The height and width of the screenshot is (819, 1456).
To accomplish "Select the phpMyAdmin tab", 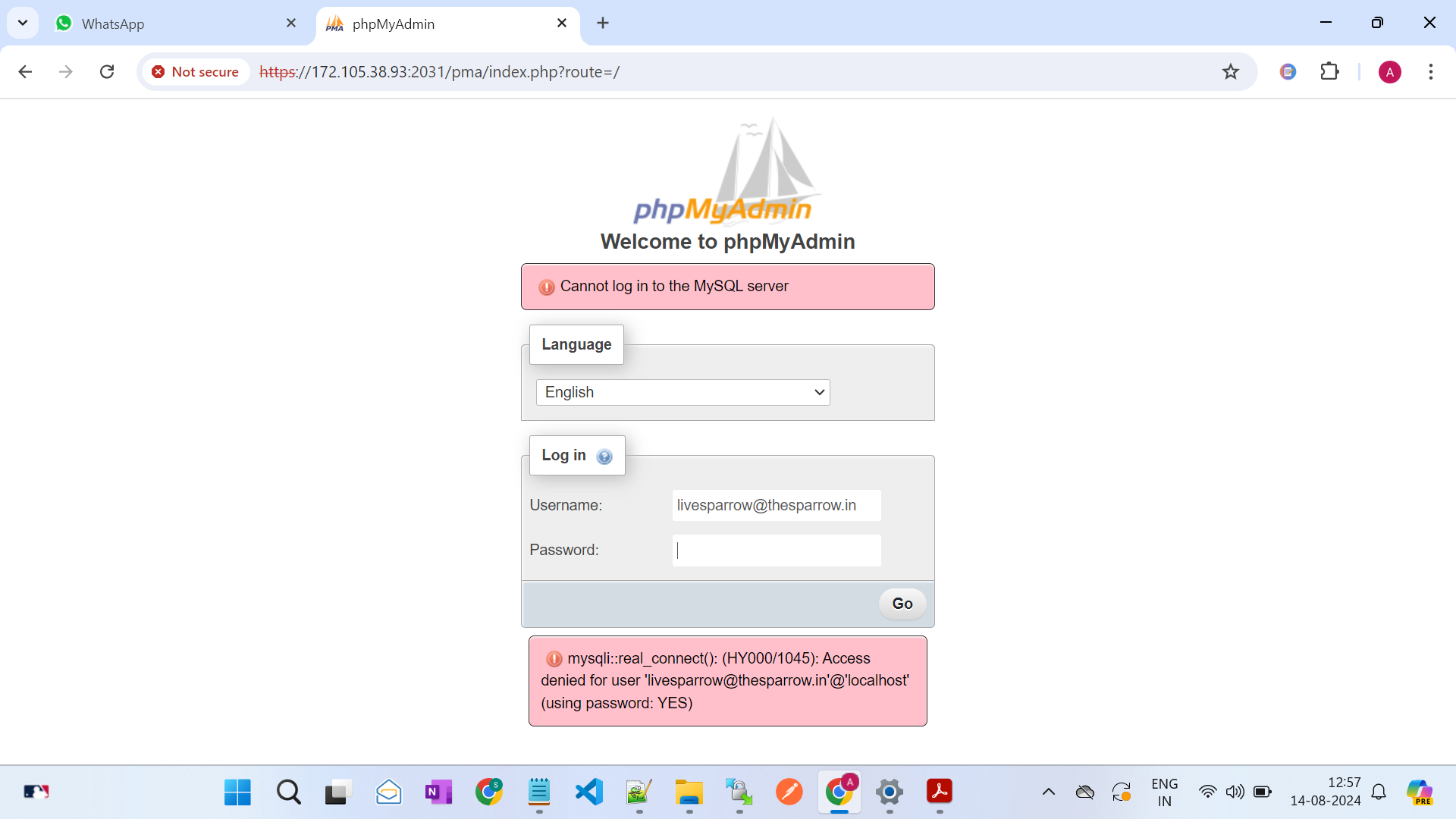I will click(x=447, y=24).
